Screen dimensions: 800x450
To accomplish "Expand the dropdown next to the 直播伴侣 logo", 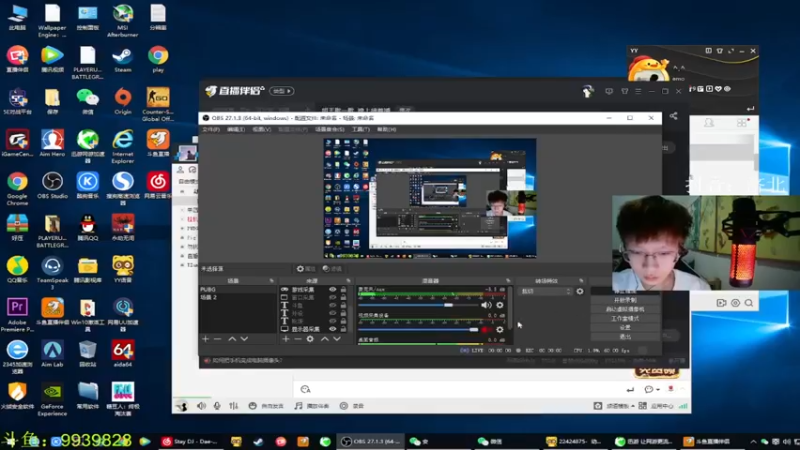I will coord(282,91).
